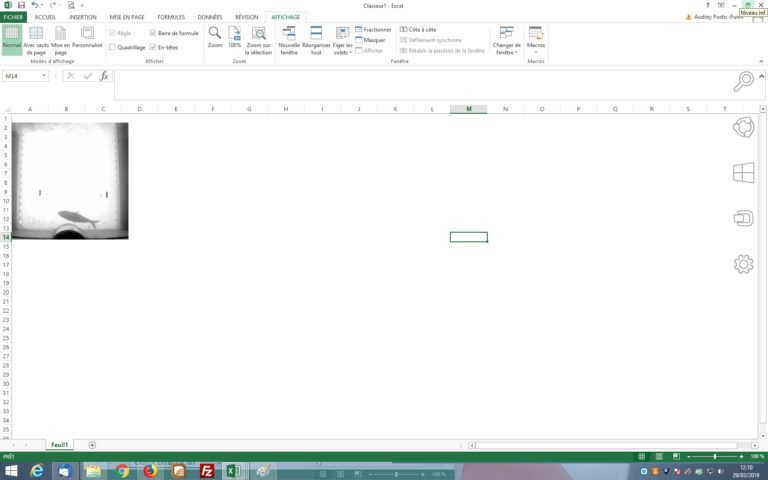
Task: Open the MISE EN PAGE ribbon tab
Action: (129, 17)
